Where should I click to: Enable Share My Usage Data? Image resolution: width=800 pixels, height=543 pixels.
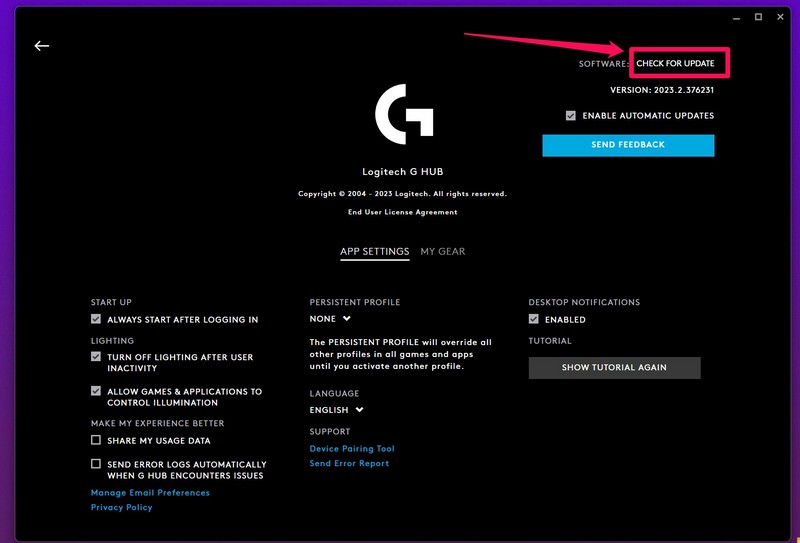click(96, 440)
